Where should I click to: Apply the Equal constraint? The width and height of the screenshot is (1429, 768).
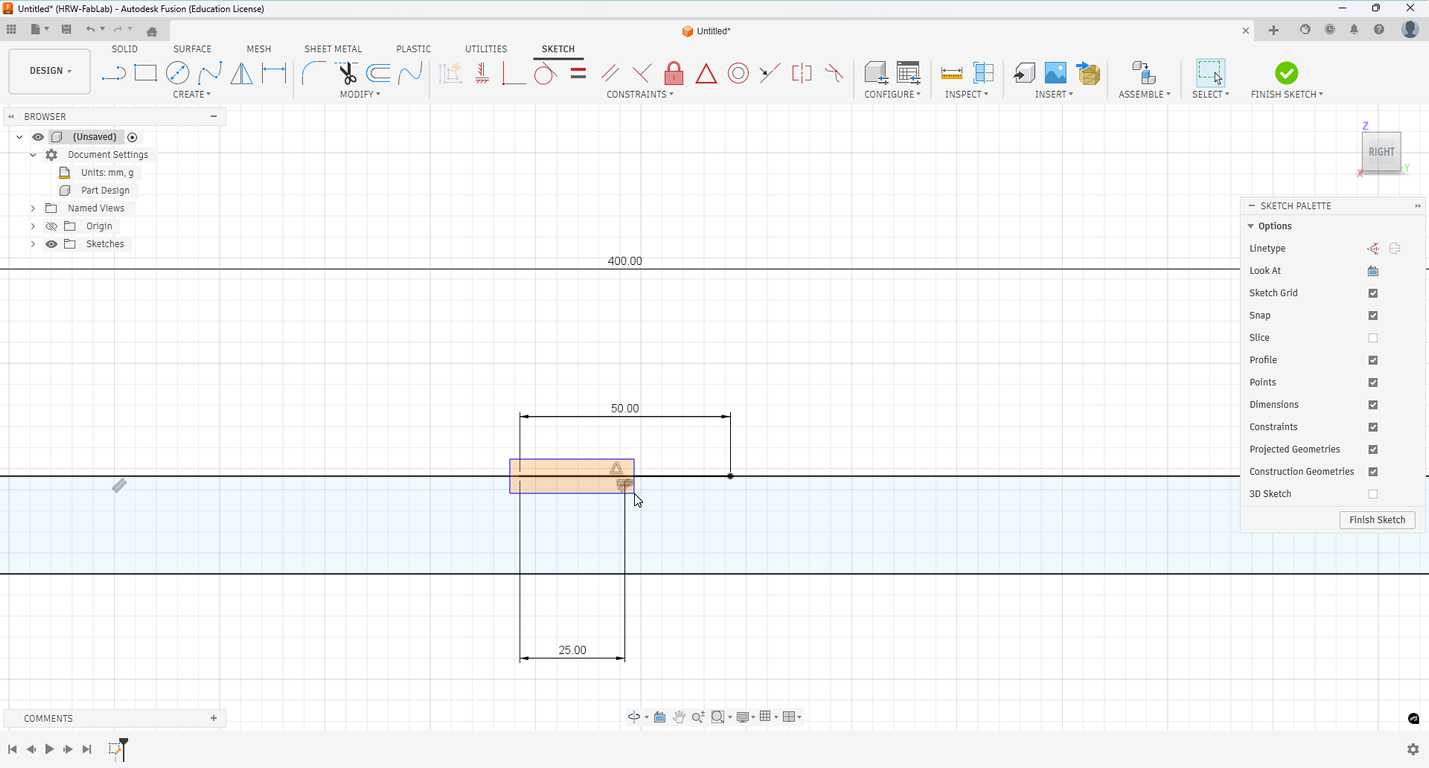point(578,73)
